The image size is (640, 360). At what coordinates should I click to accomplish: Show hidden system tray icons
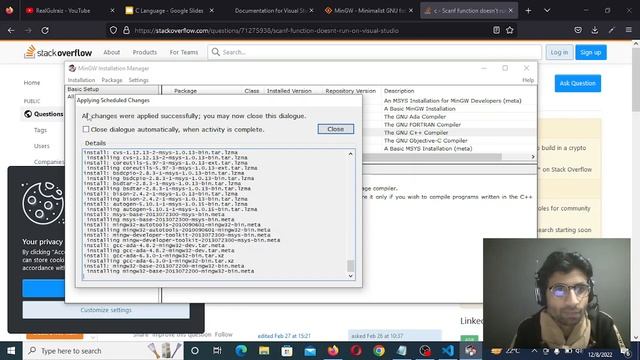click(534, 351)
